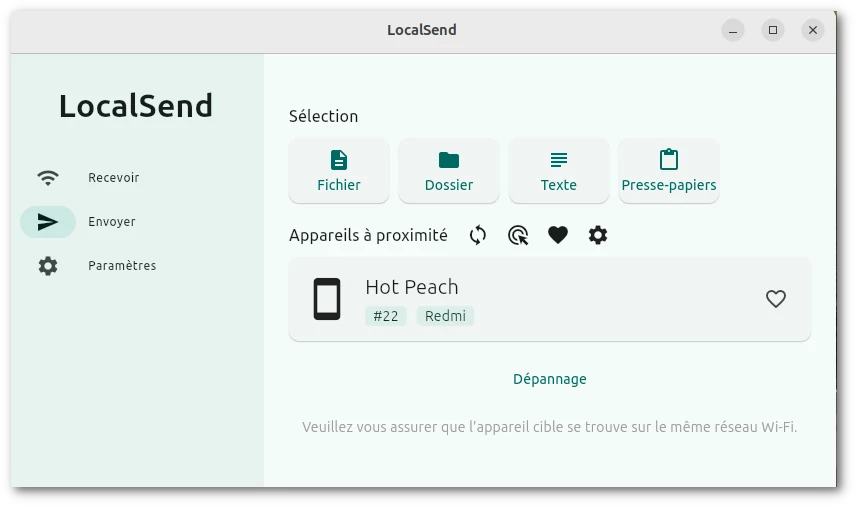This screenshot has height=506, width=856.
Task: Open send mode gear icon near devices
Action: pos(598,235)
